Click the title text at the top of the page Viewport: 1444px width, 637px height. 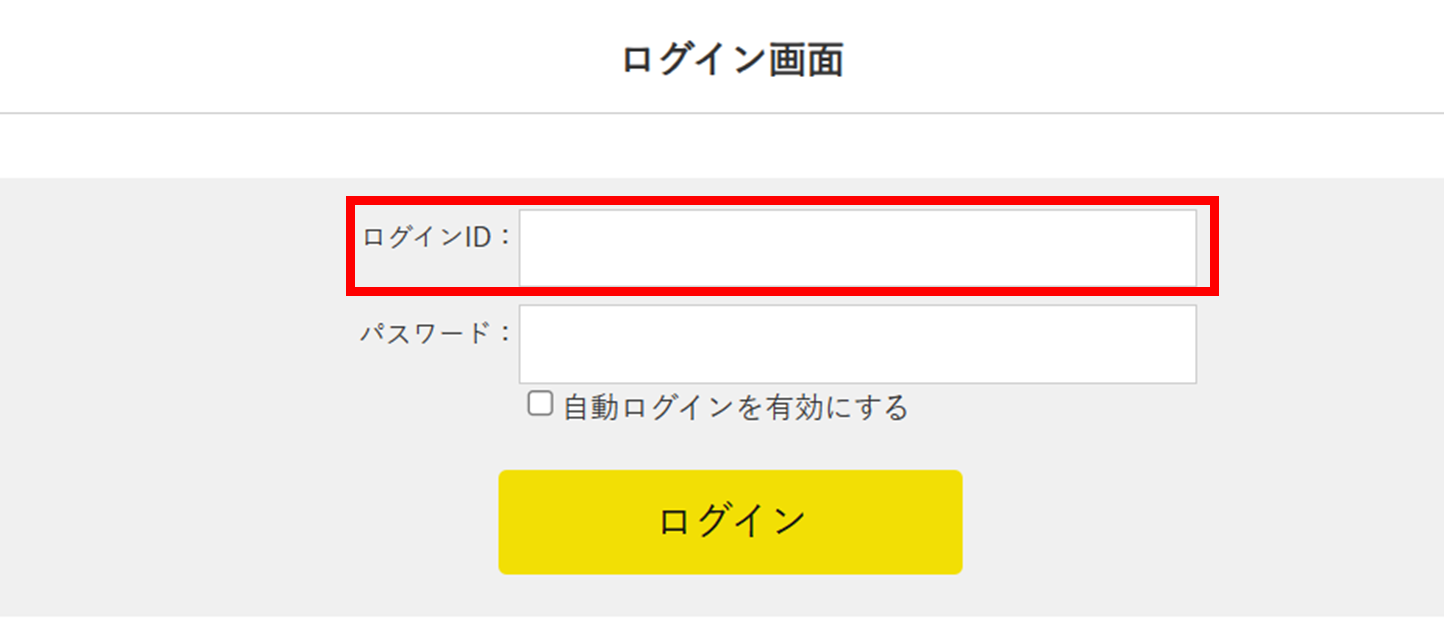coord(732,60)
